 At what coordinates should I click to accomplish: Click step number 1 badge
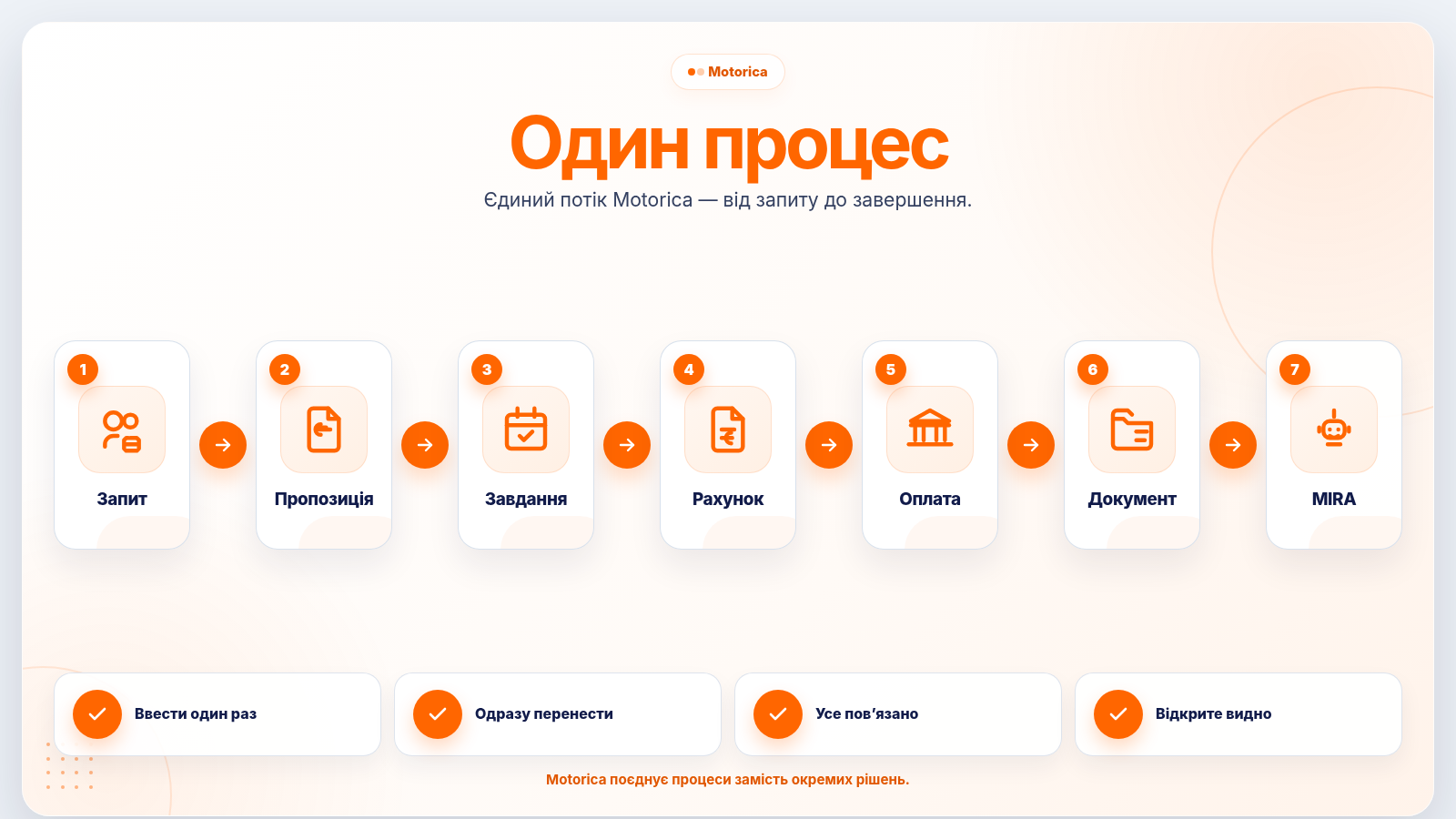[x=83, y=369]
